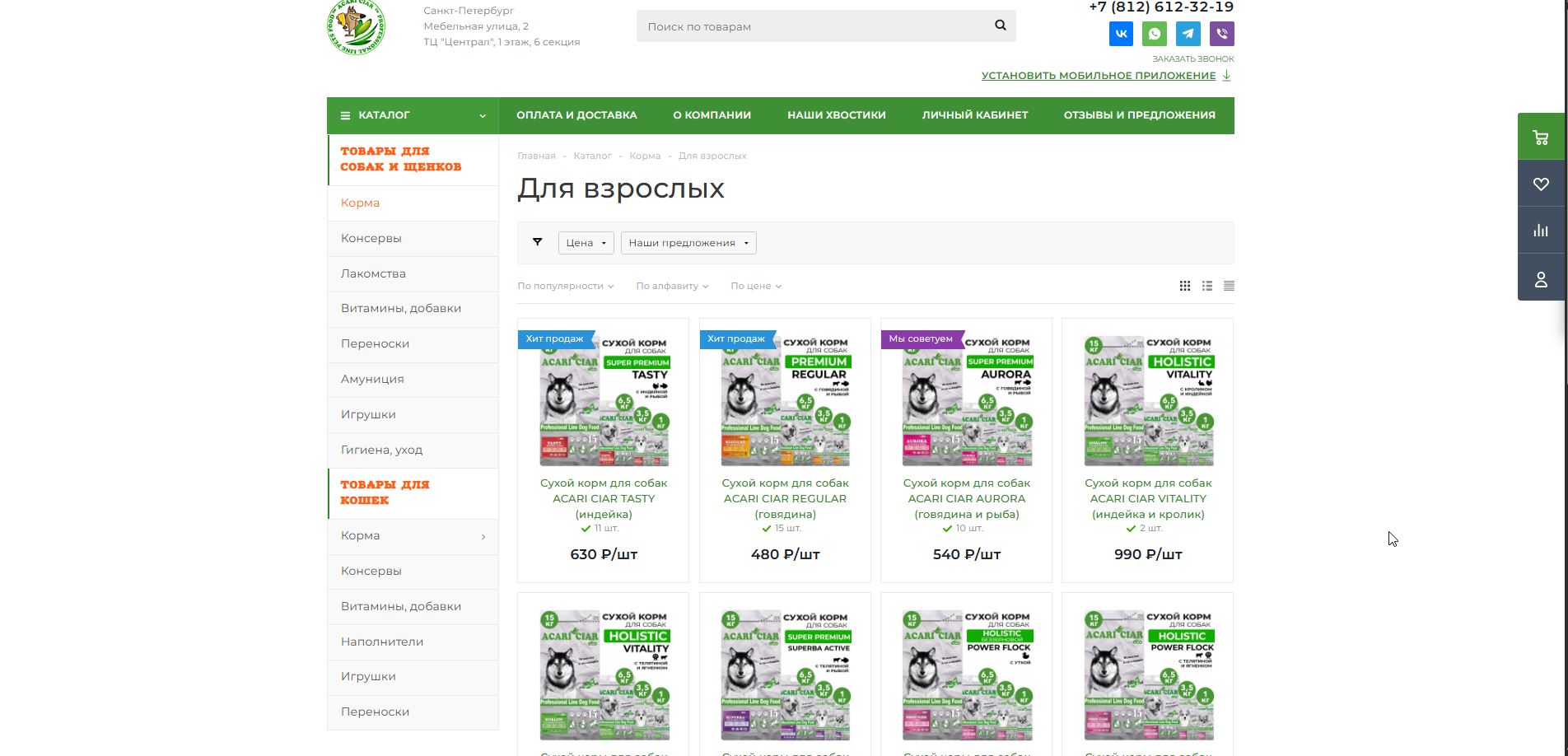Switch to compact table view
The height and width of the screenshot is (756, 1568).
(x=1229, y=286)
